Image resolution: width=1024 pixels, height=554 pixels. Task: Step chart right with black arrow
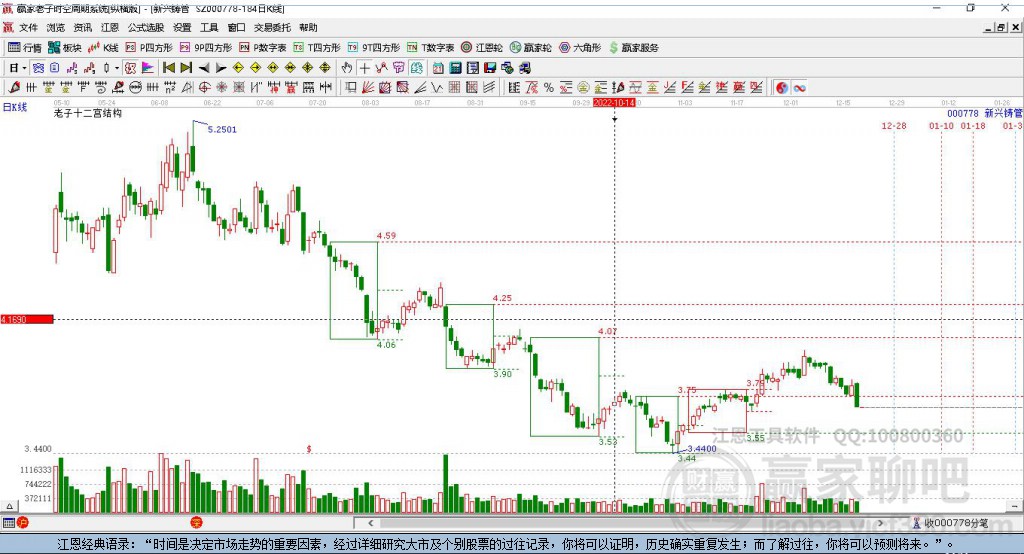tap(221, 68)
